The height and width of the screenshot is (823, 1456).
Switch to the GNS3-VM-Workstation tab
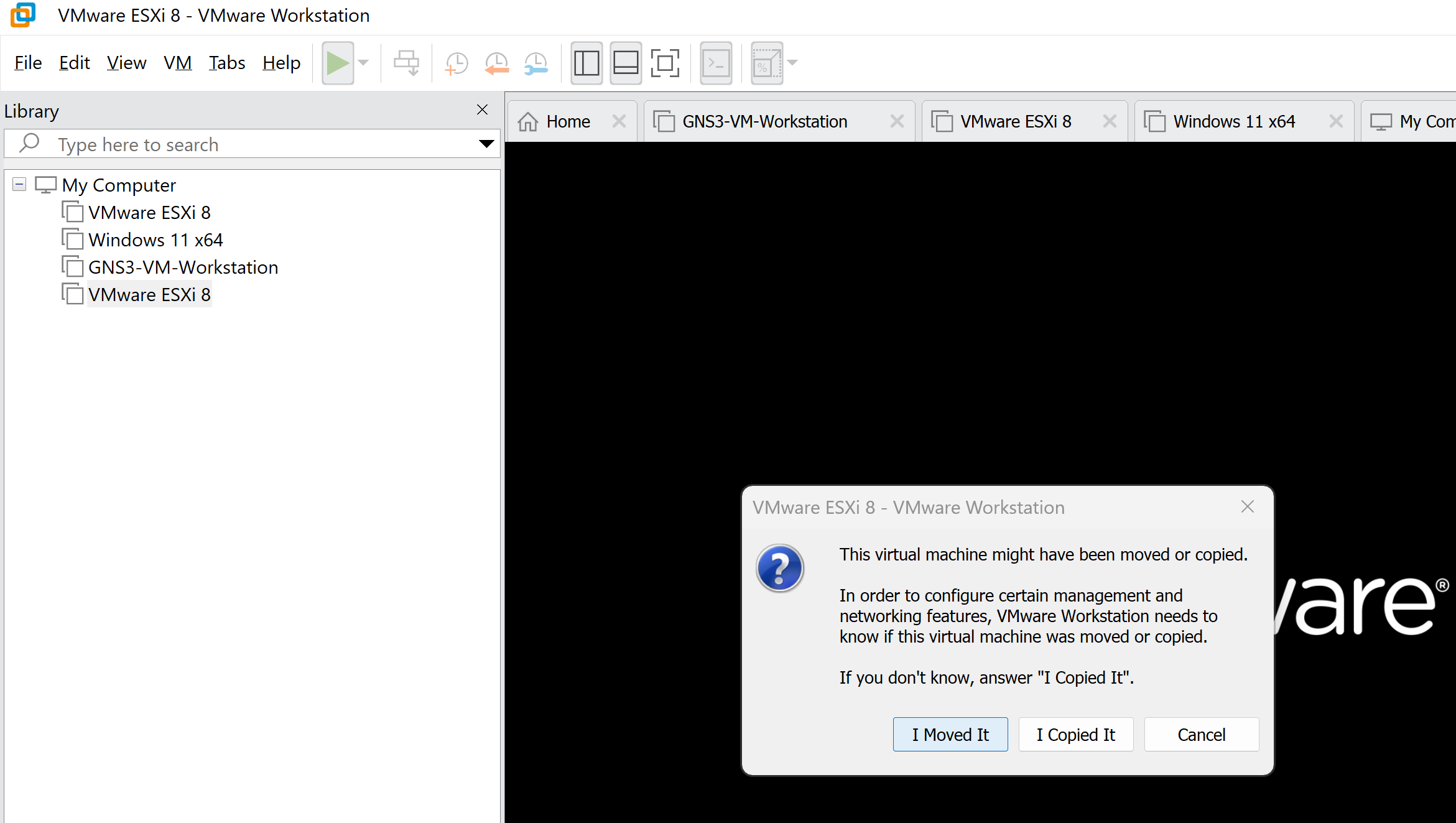(764, 121)
